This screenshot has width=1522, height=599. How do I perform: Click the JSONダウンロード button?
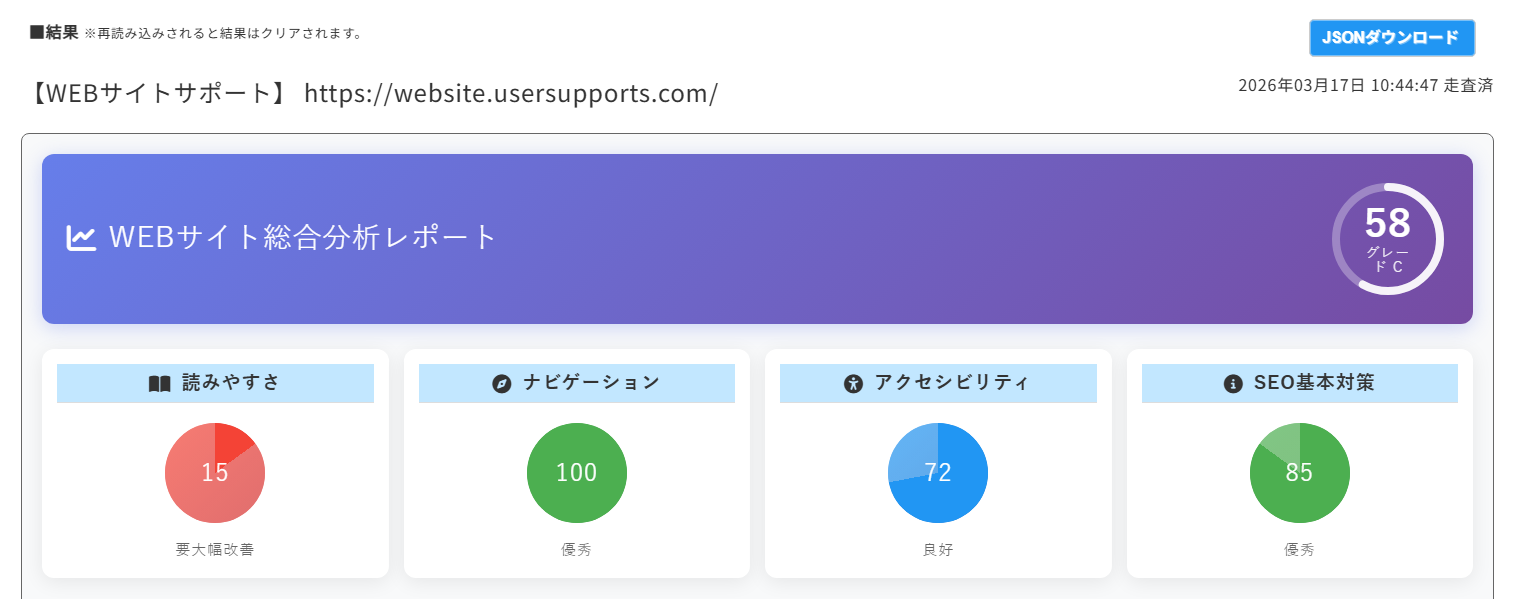tap(1392, 37)
